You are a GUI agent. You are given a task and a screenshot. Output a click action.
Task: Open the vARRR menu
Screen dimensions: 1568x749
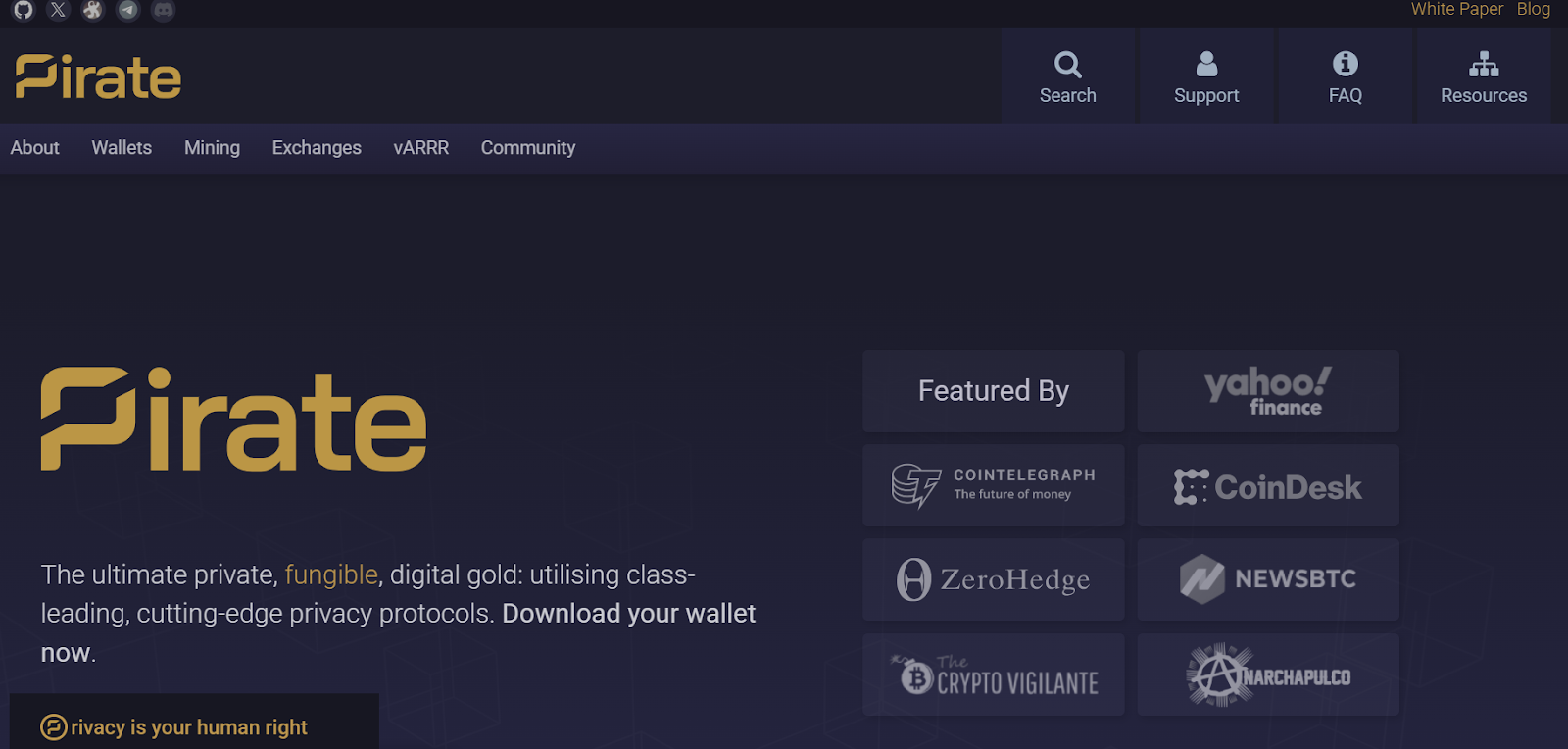click(421, 148)
